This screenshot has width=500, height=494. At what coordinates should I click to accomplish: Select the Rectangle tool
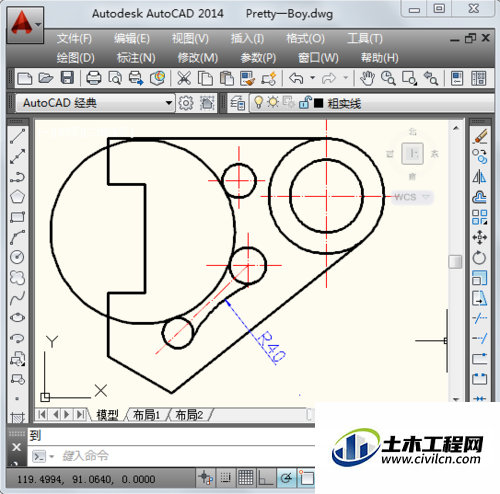(x=17, y=217)
